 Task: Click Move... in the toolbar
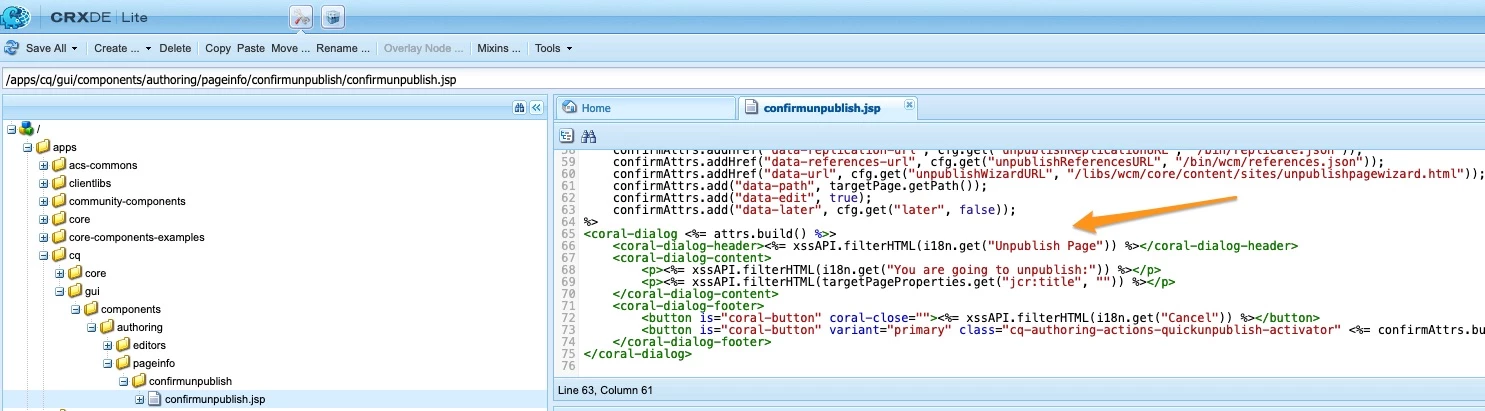[x=290, y=48]
